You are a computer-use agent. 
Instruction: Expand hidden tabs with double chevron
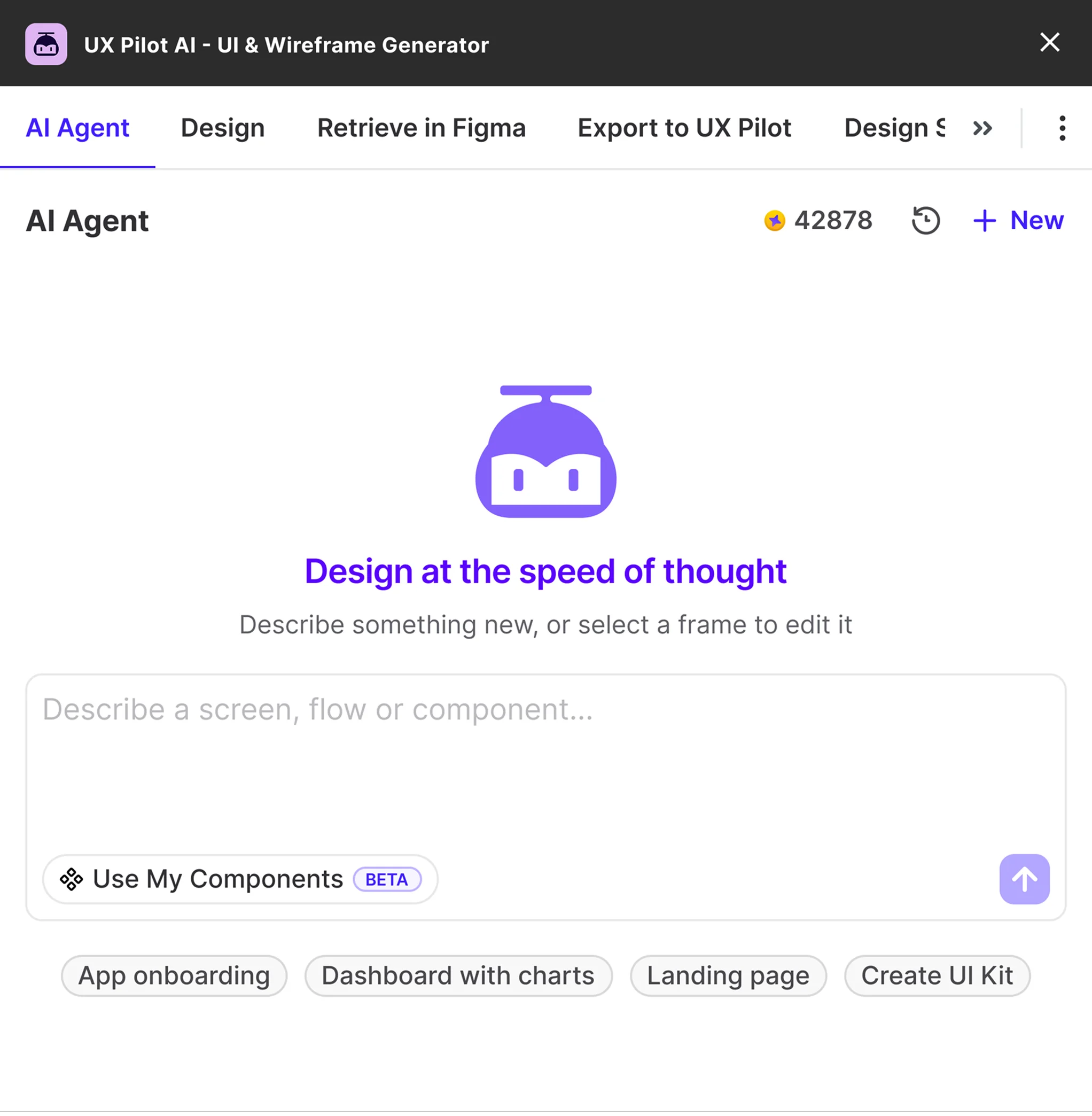click(x=982, y=128)
